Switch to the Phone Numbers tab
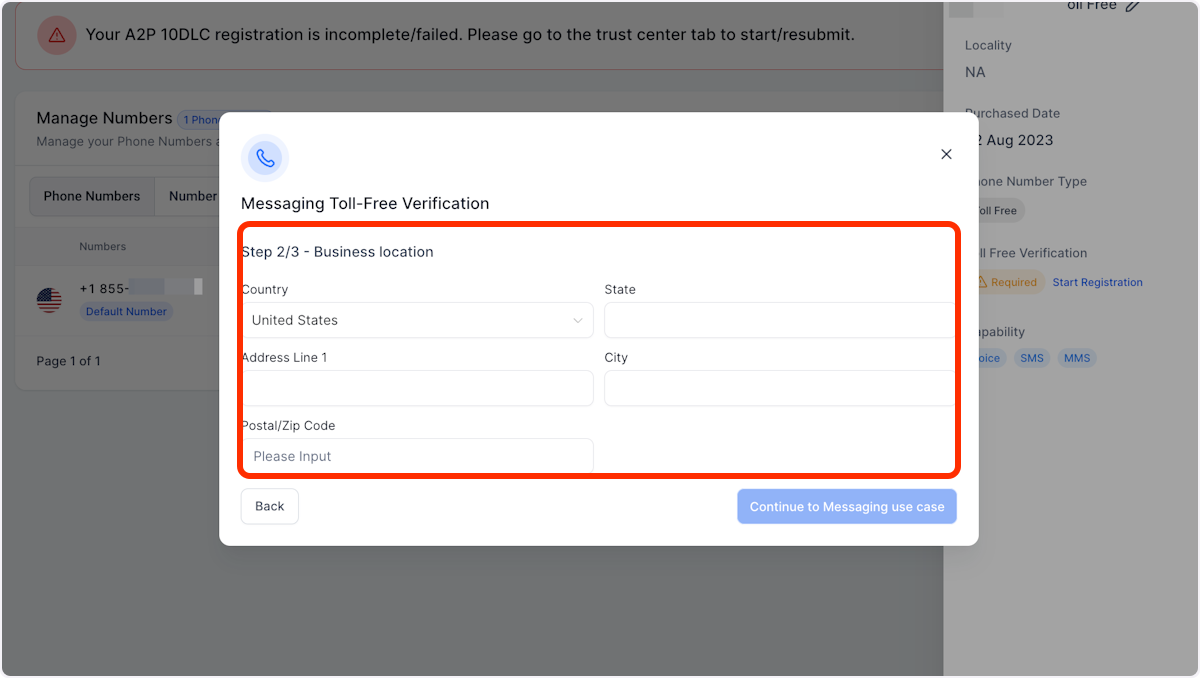 [x=91, y=196]
